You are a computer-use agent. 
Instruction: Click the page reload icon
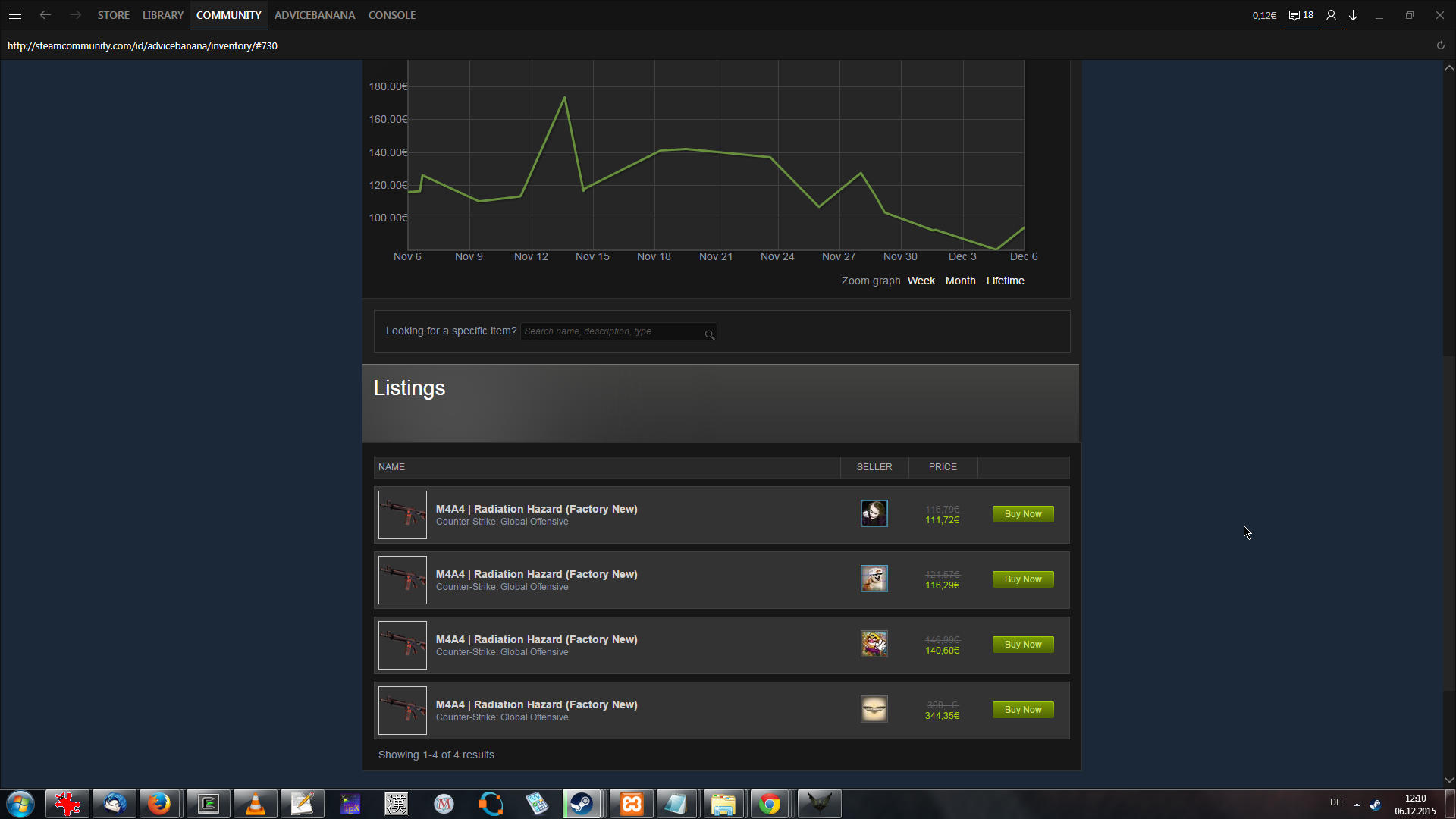coord(1440,45)
